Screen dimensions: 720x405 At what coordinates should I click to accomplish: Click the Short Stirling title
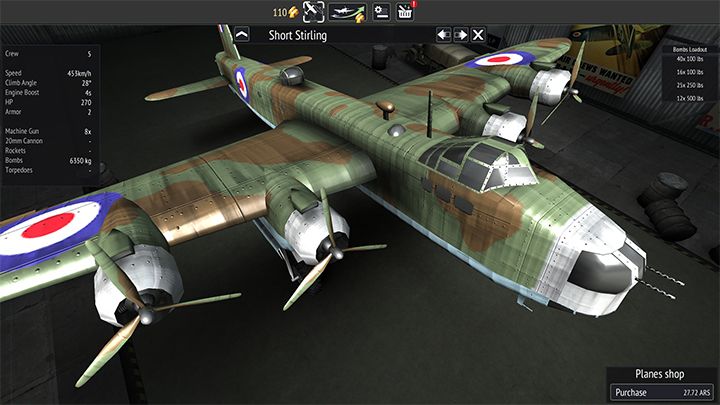298,35
